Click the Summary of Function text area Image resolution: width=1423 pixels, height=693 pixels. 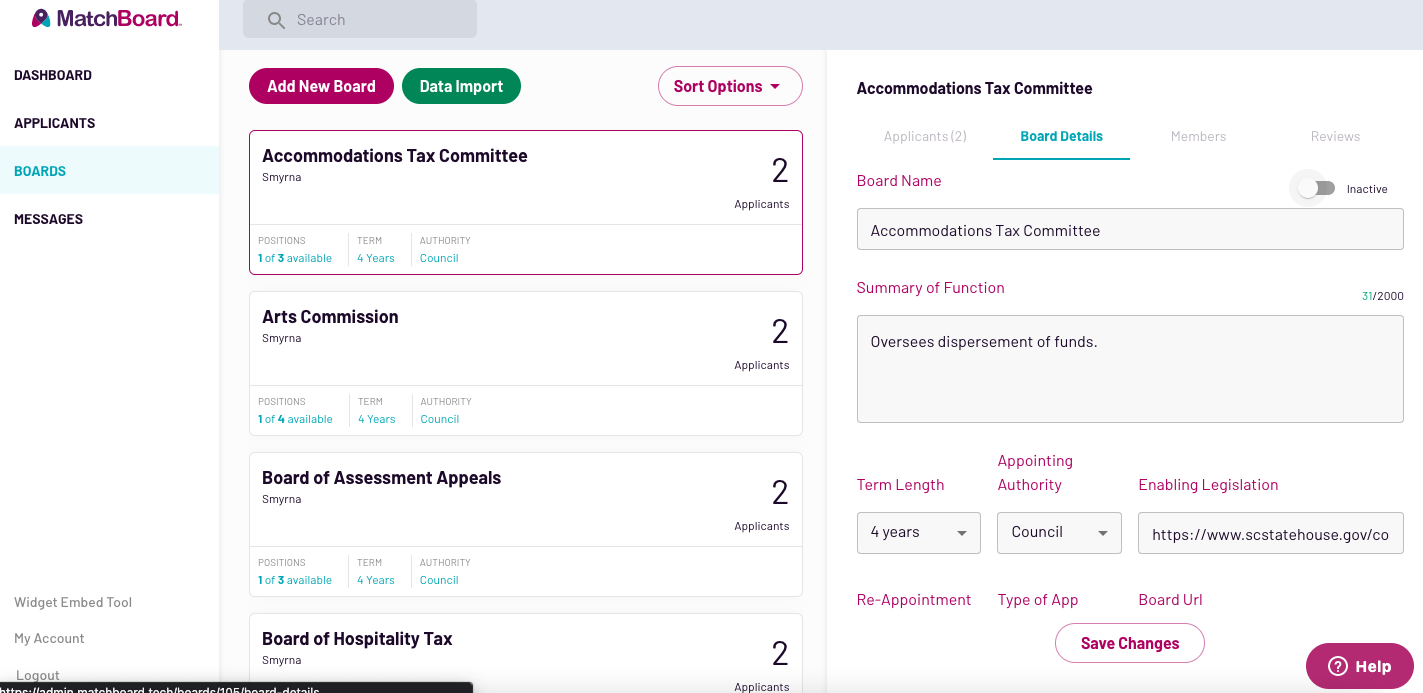tap(1130, 369)
